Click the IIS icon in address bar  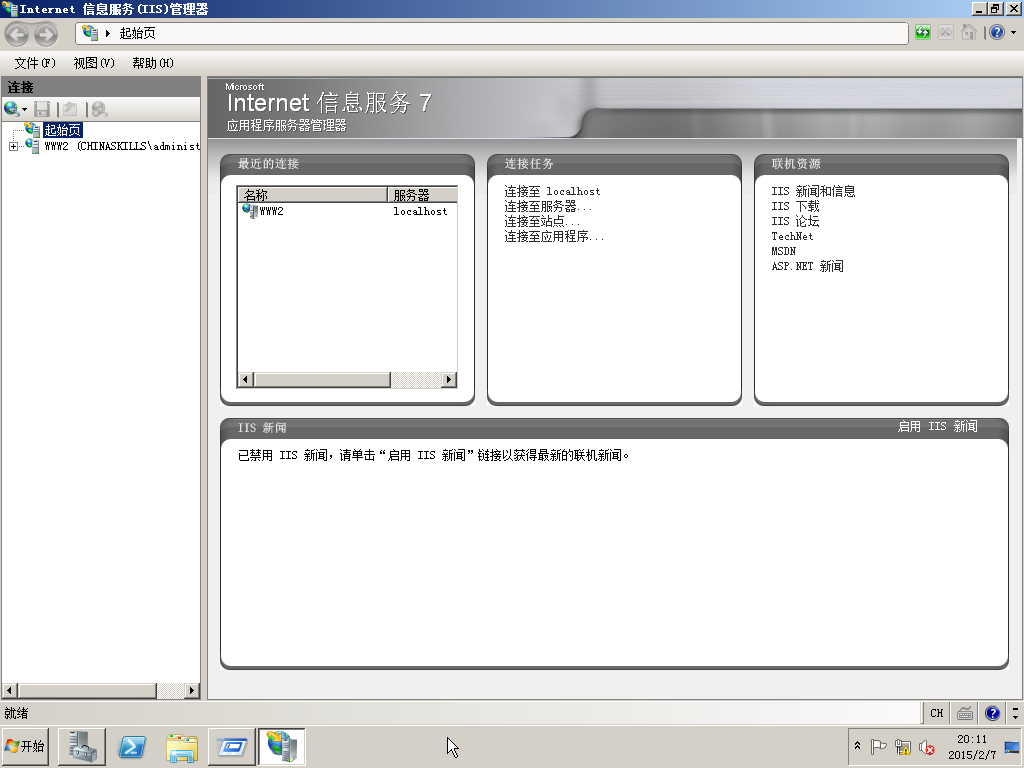(x=90, y=33)
